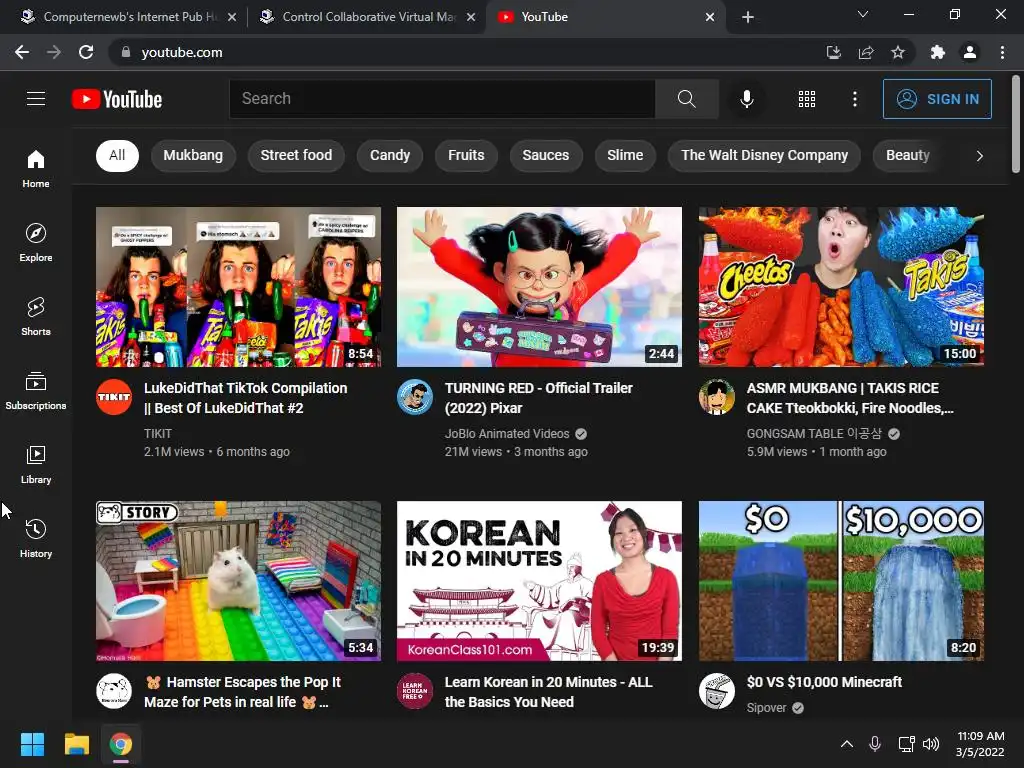Click the share page icon in address bar

tap(866, 52)
